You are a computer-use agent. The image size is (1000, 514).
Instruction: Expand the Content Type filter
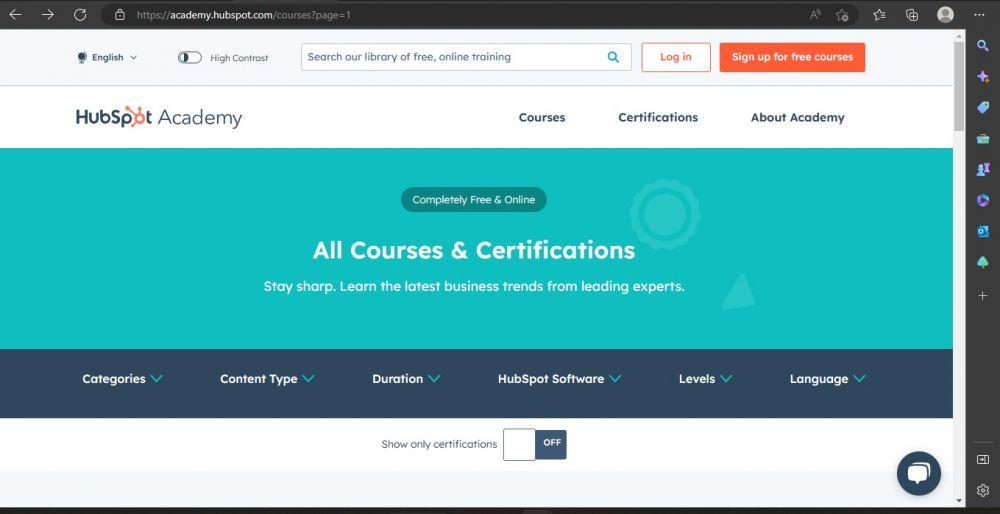click(x=267, y=379)
